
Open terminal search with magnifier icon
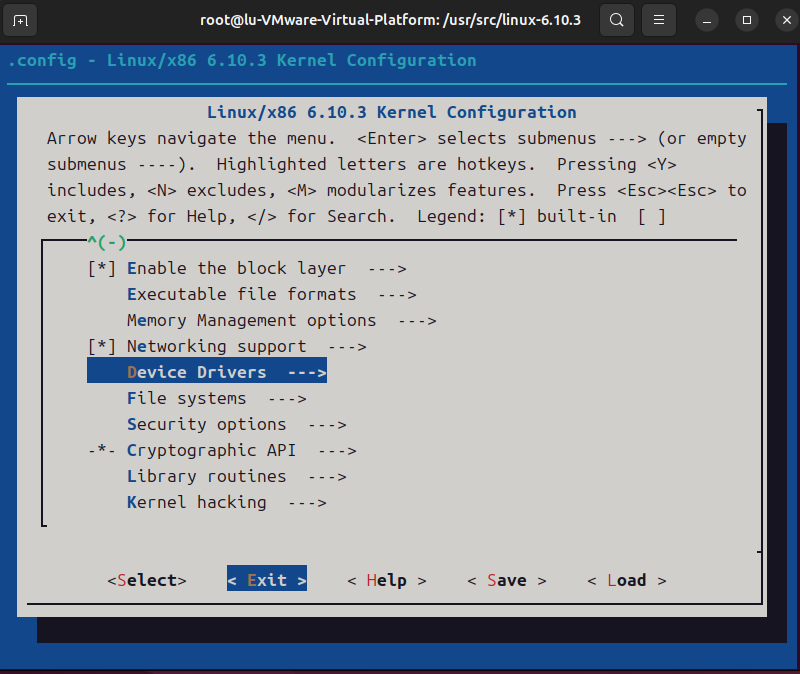tap(618, 20)
